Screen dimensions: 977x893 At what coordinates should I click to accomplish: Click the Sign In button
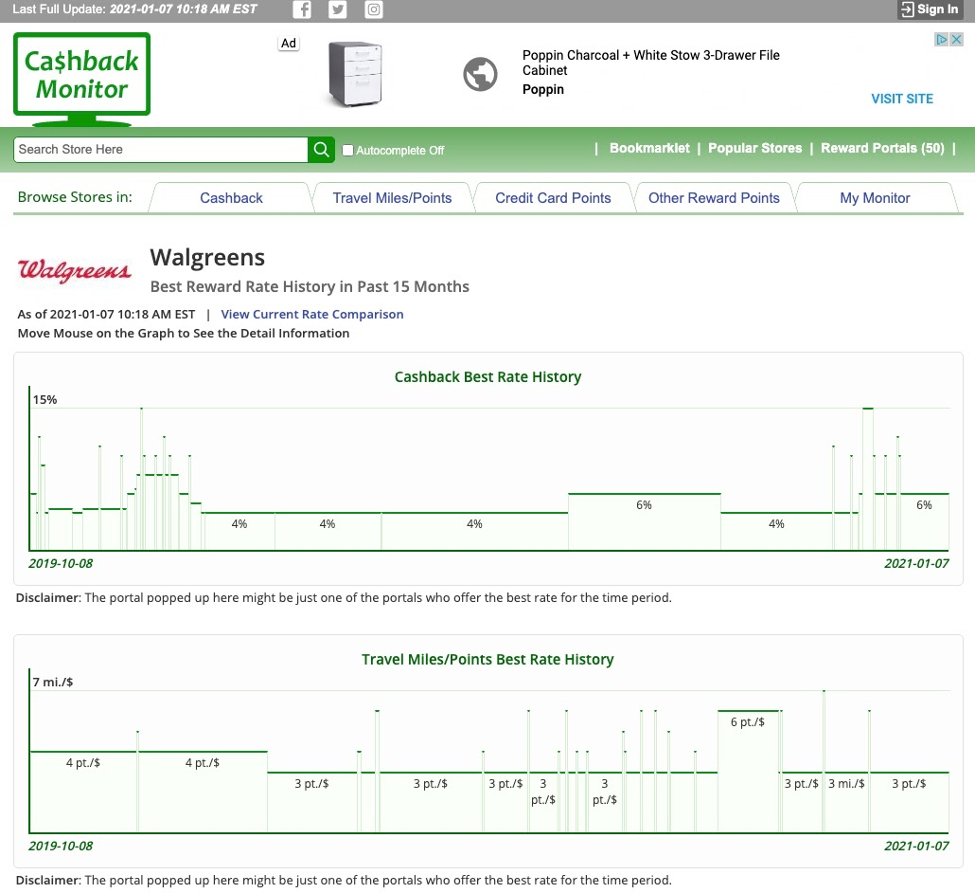930,10
